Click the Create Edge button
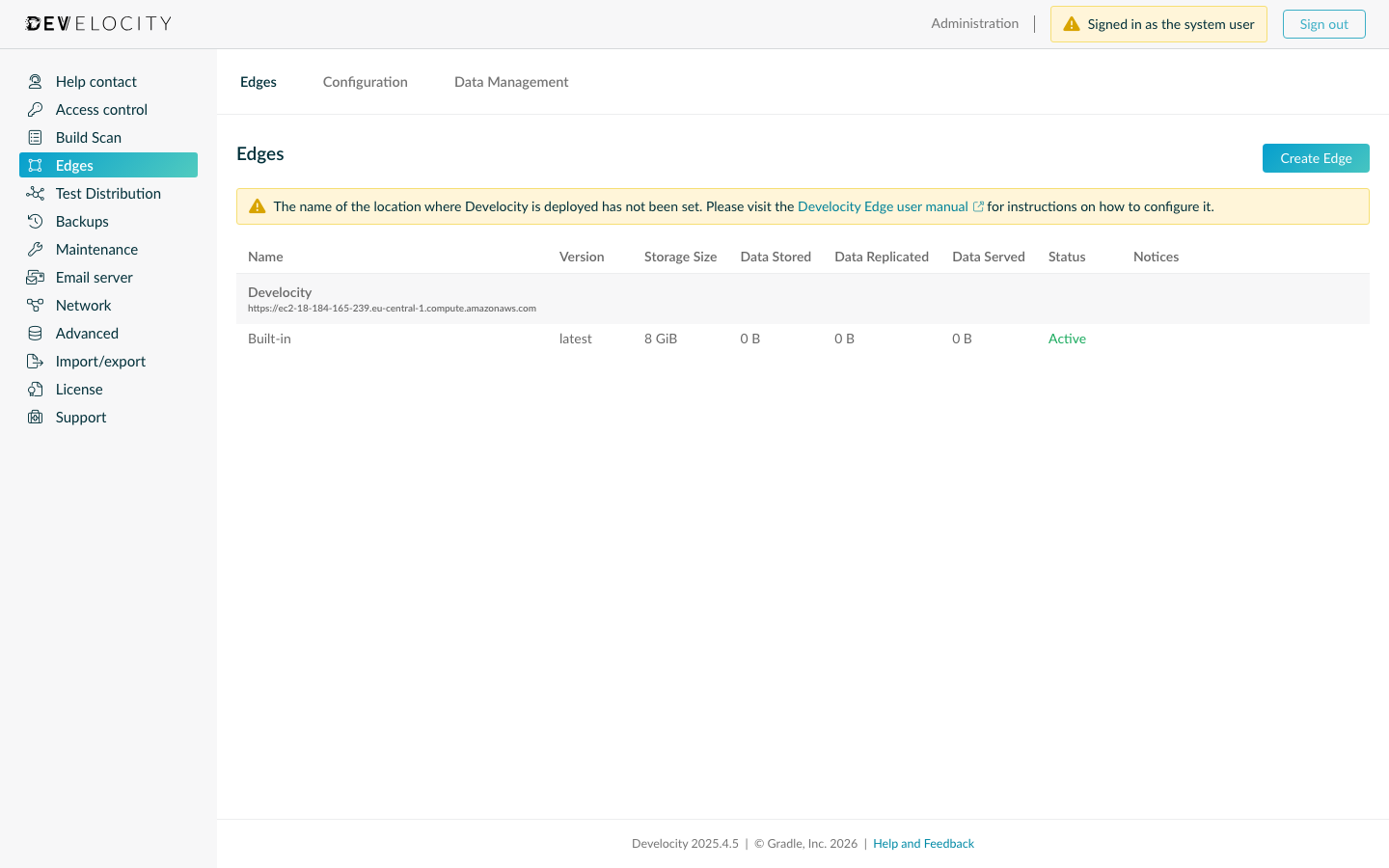This screenshot has width=1389, height=868. click(x=1316, y=158)
